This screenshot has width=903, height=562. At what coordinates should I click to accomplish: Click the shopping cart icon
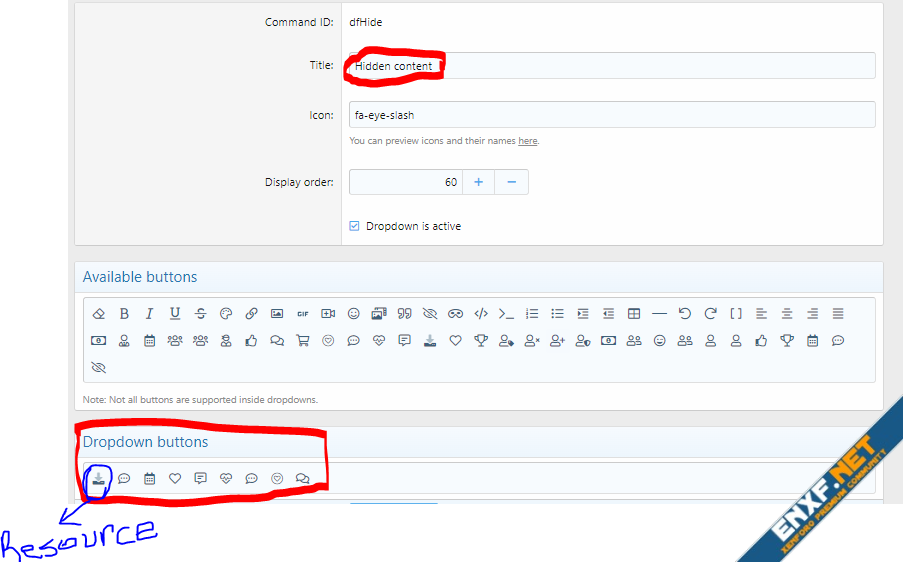click(302, 340)
